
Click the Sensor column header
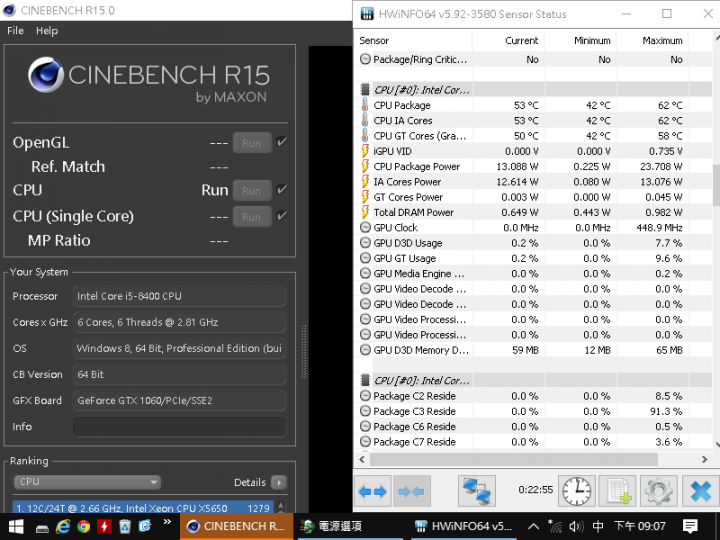[413, 41]
